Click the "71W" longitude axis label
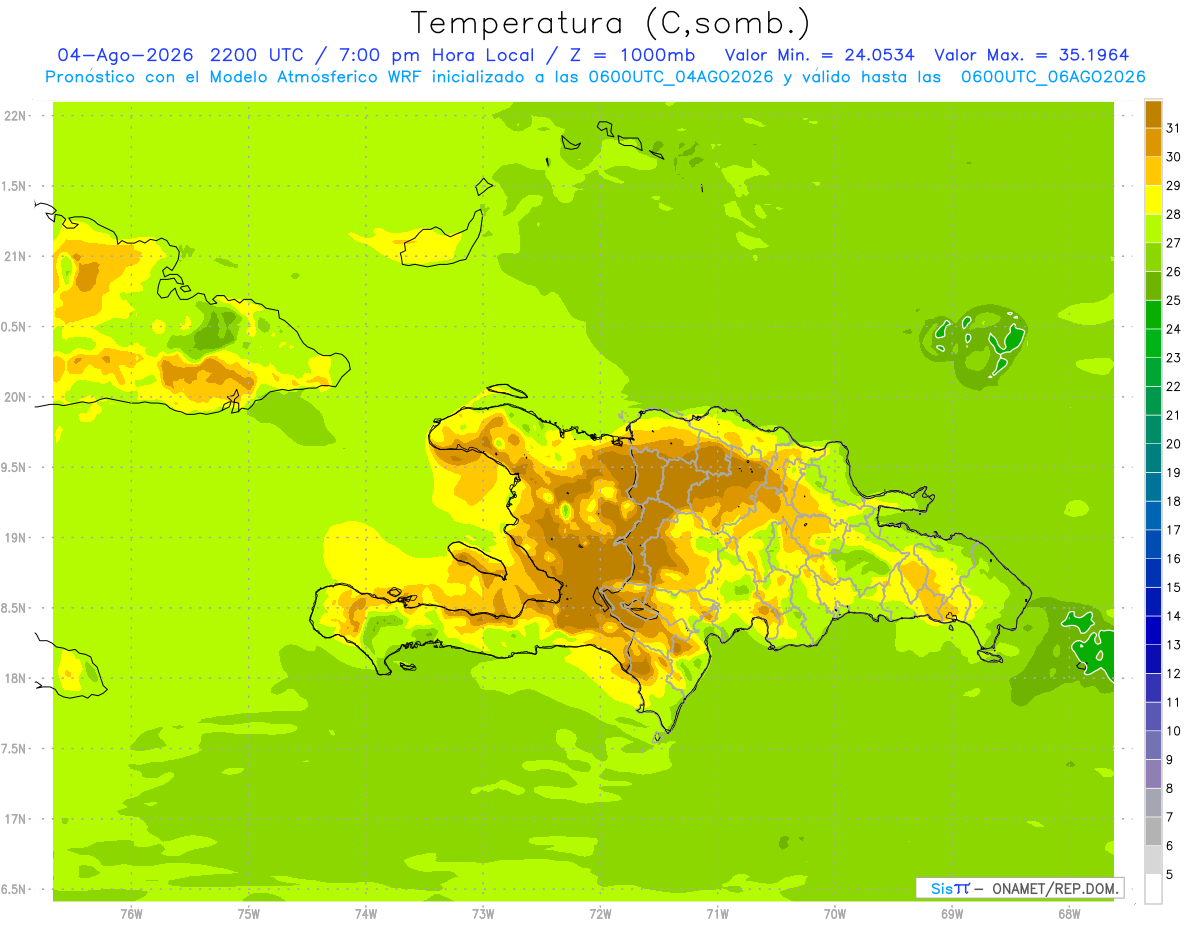The image size is (1200, 927). point(717,914)
